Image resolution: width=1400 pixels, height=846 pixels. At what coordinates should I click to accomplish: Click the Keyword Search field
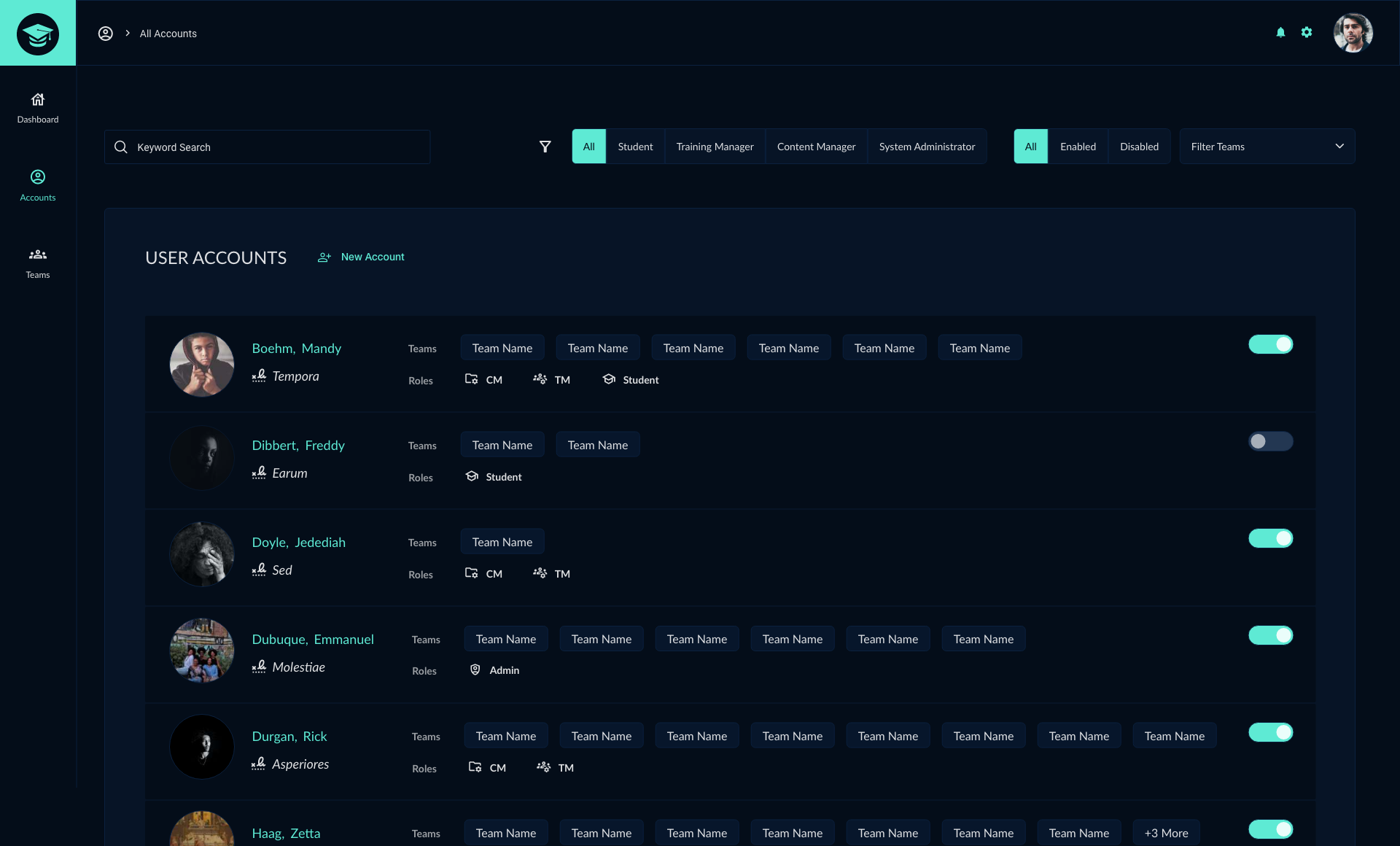click(267, 147)
